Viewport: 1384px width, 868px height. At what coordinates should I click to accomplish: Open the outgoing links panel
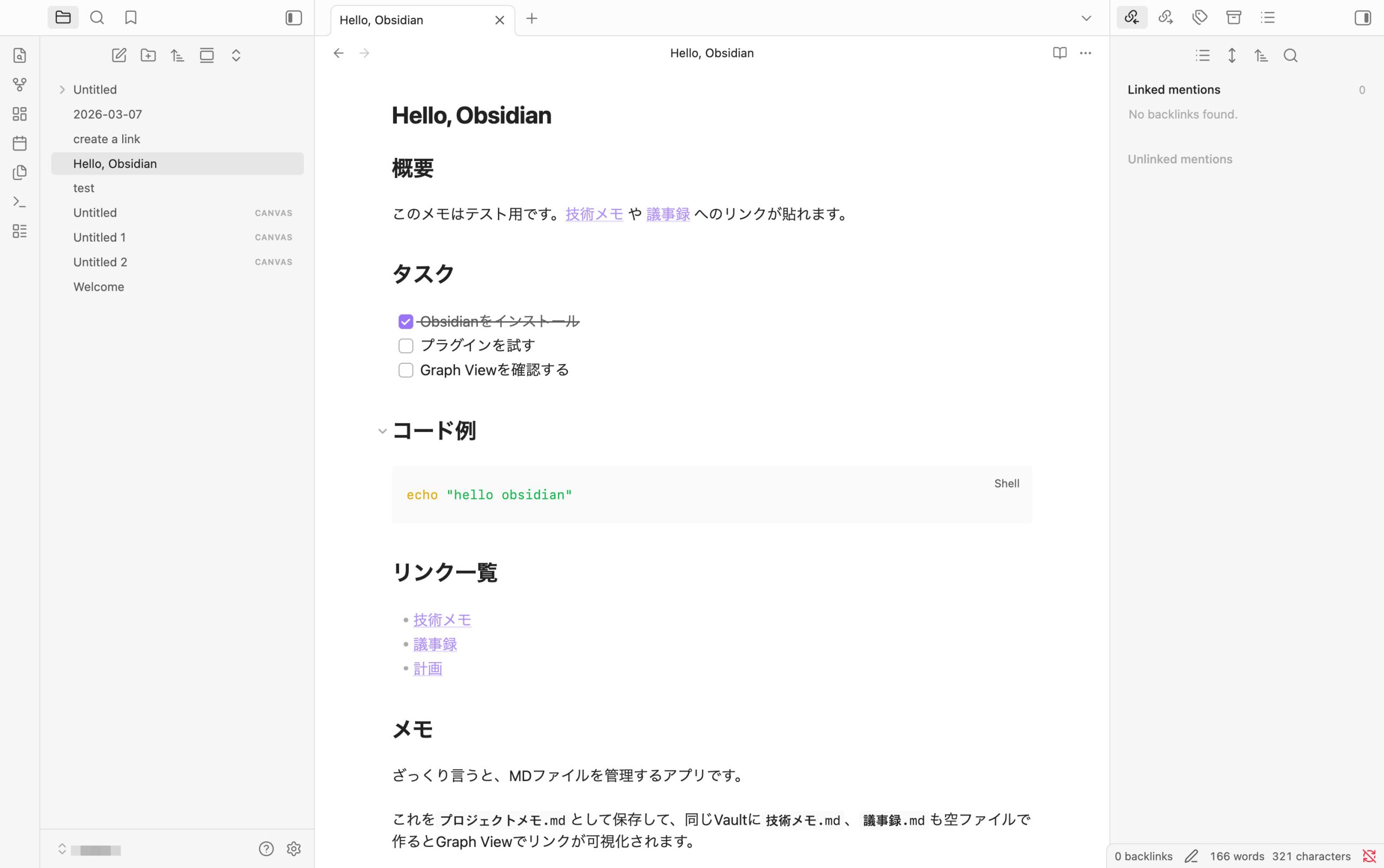1165,18
